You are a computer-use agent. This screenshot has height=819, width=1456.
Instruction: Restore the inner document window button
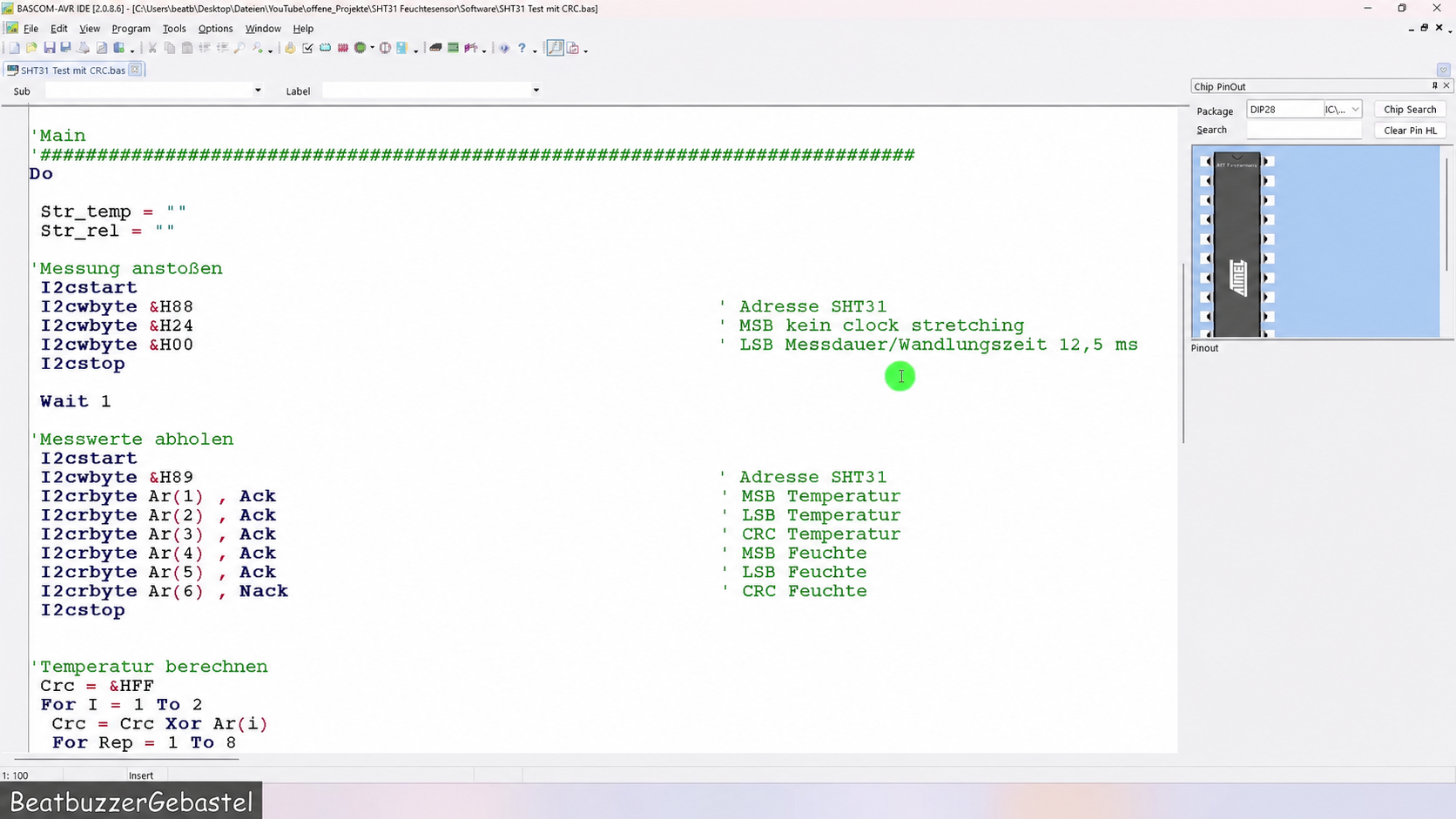point(1425,28)
